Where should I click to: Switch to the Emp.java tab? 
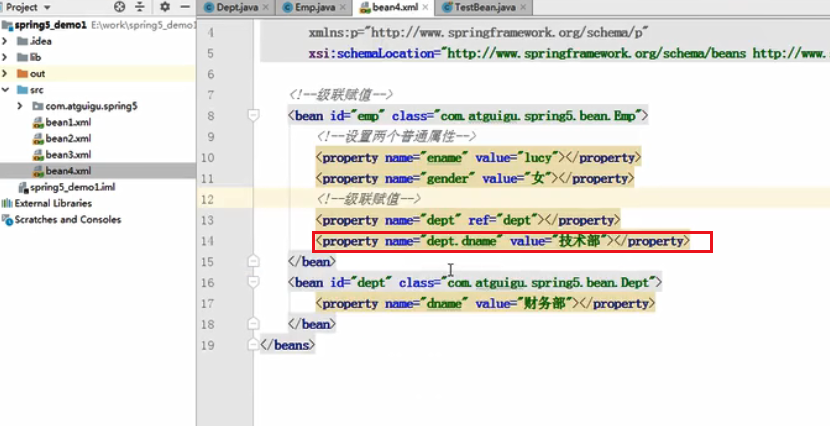click(315, 7)
